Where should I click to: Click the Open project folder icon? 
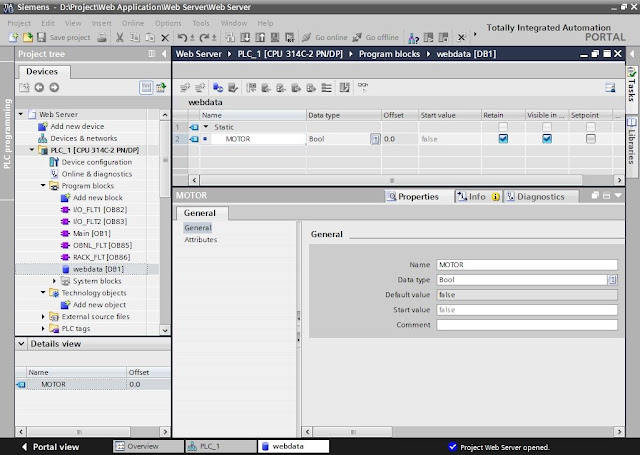[27, 38]
